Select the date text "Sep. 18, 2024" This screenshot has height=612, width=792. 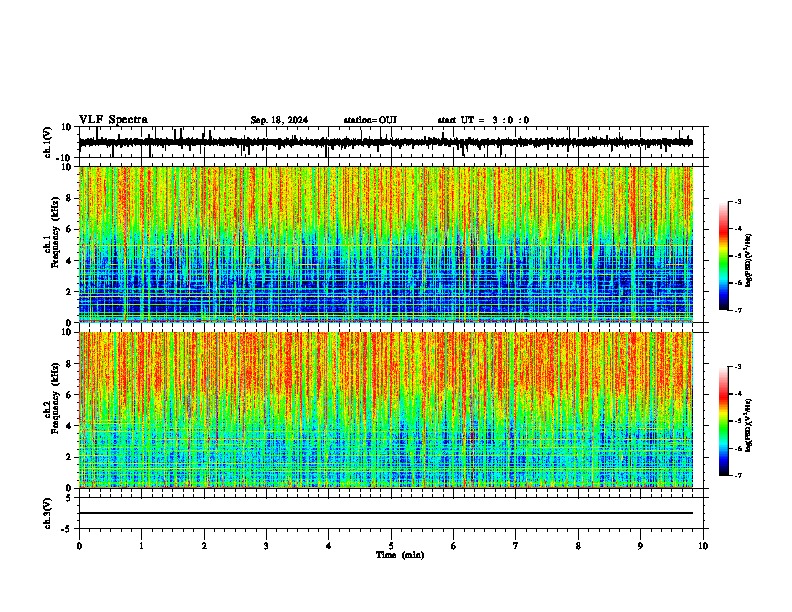[x=279, y=120]
